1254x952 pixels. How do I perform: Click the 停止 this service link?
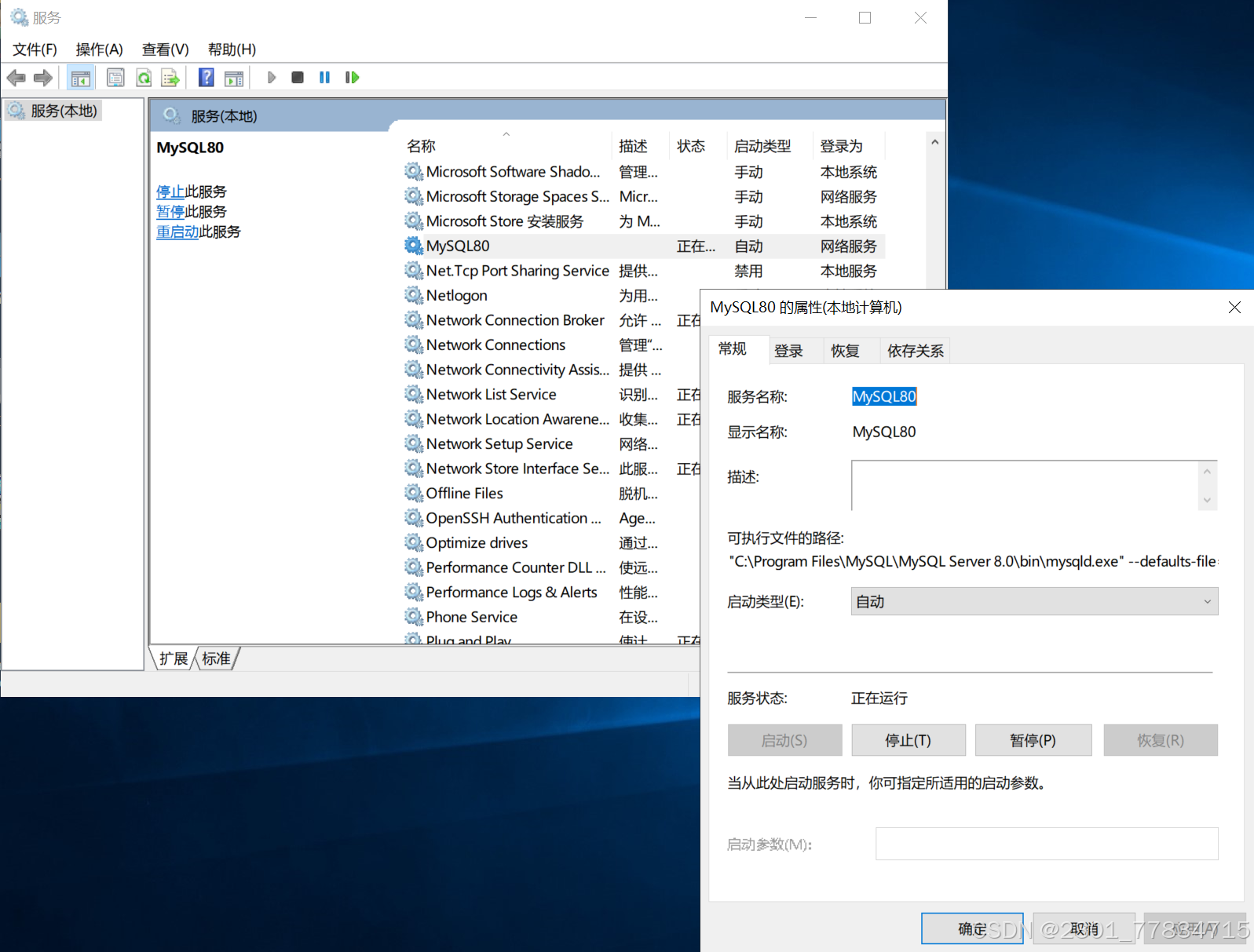point(170,191)
